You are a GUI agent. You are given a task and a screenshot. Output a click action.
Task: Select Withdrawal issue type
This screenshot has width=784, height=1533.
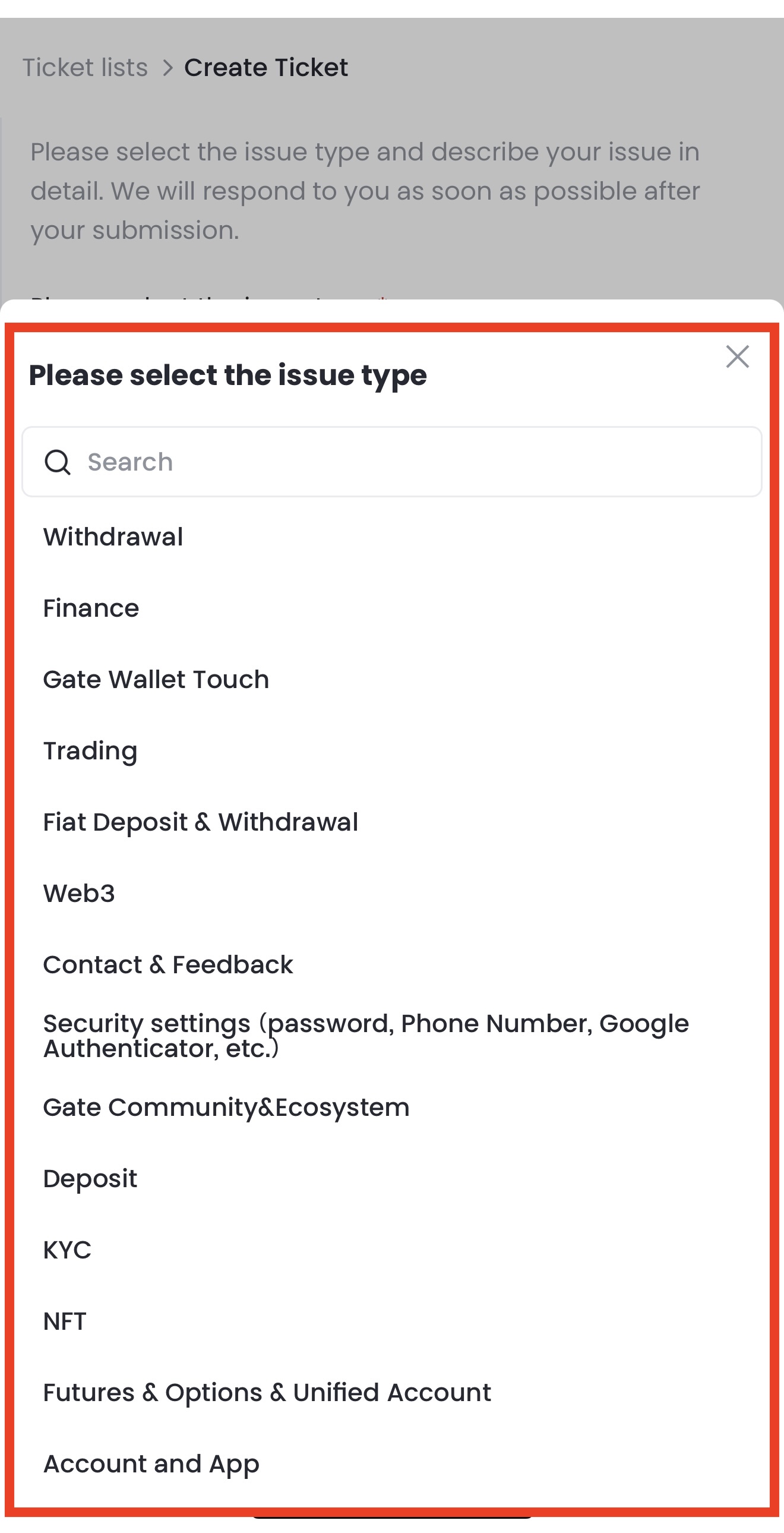(x=113, y=537)
